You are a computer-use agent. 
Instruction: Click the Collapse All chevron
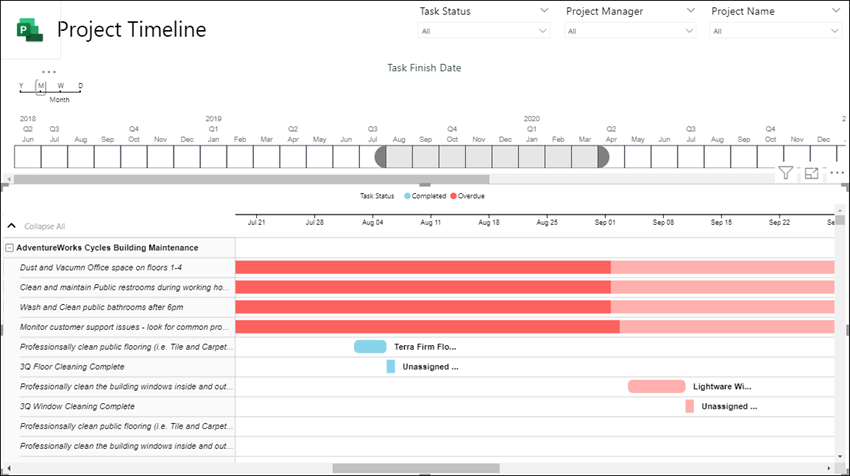click(x=11, y=226)
